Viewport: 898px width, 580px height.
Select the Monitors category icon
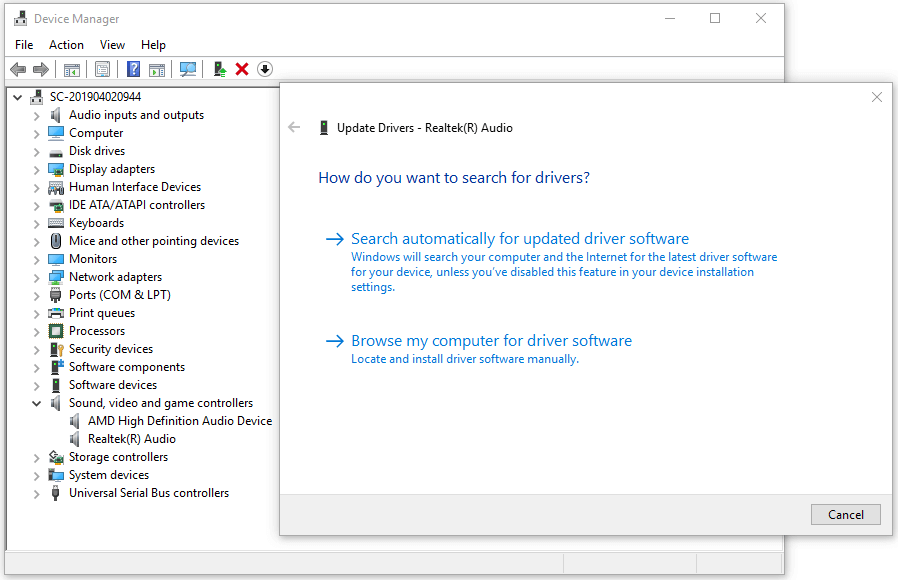click(56, 259)
